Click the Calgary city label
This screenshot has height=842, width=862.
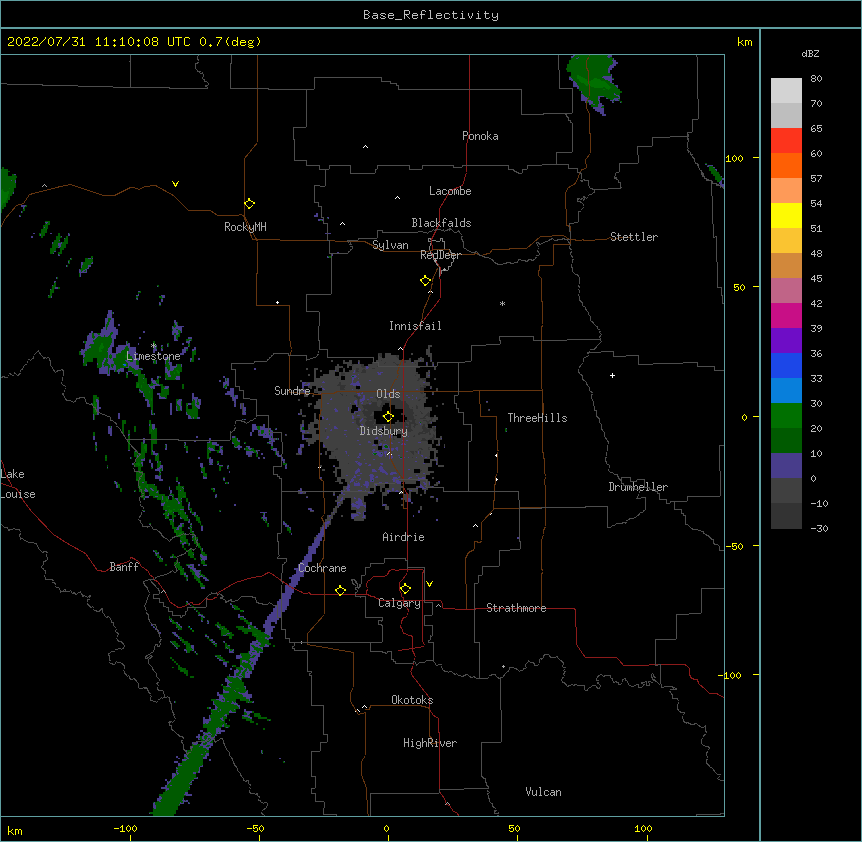click(400, 603)
